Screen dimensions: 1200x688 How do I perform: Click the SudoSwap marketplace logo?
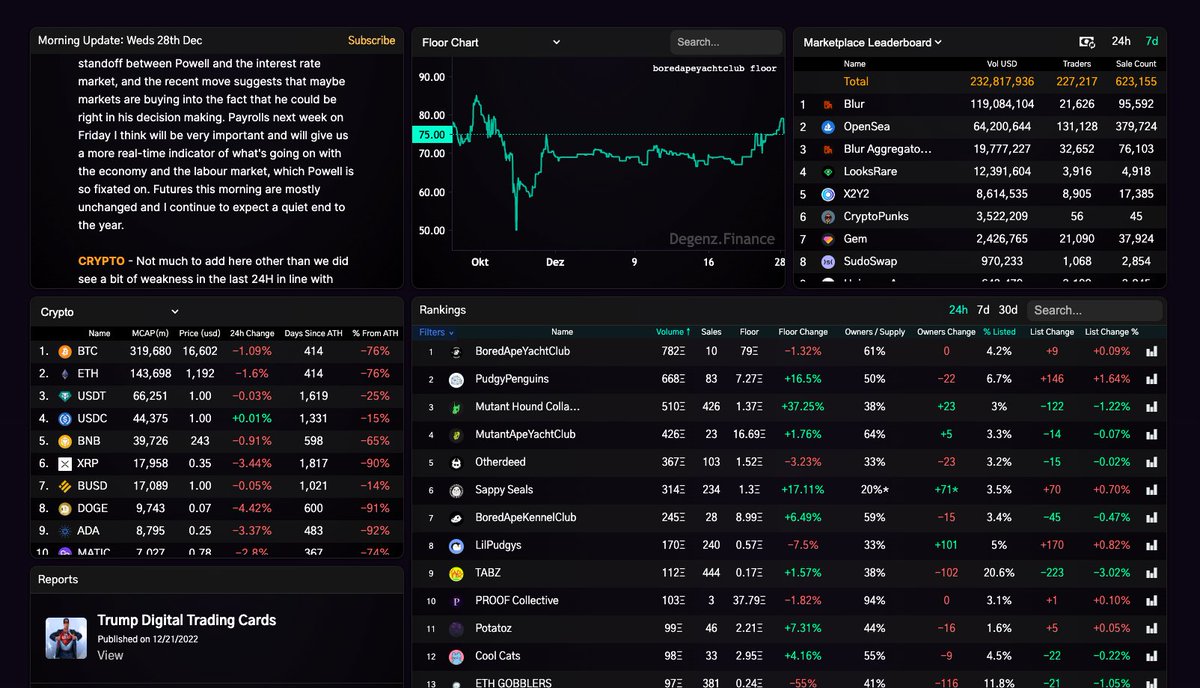(828, 262)
